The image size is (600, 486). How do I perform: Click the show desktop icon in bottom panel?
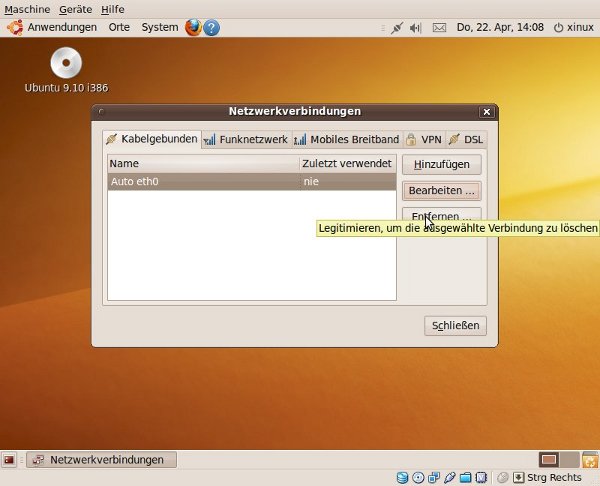coord(9,460)
